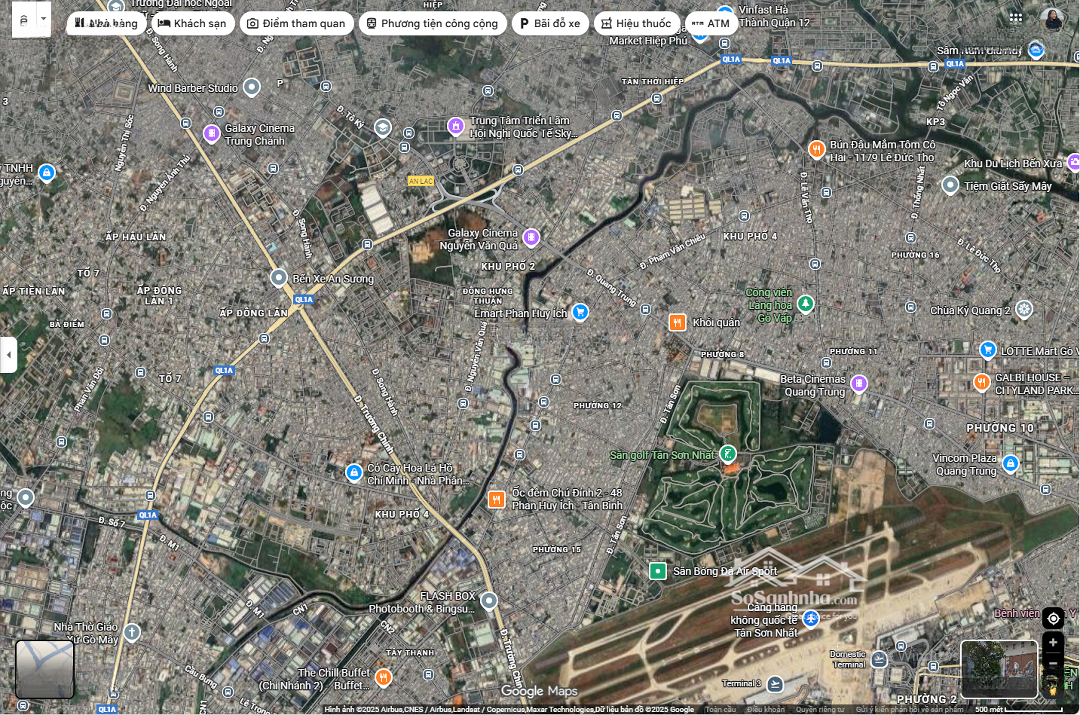
Task: Click the Tân Sơn Nhất airport plane icon
Action: click(x=811, y=619)
